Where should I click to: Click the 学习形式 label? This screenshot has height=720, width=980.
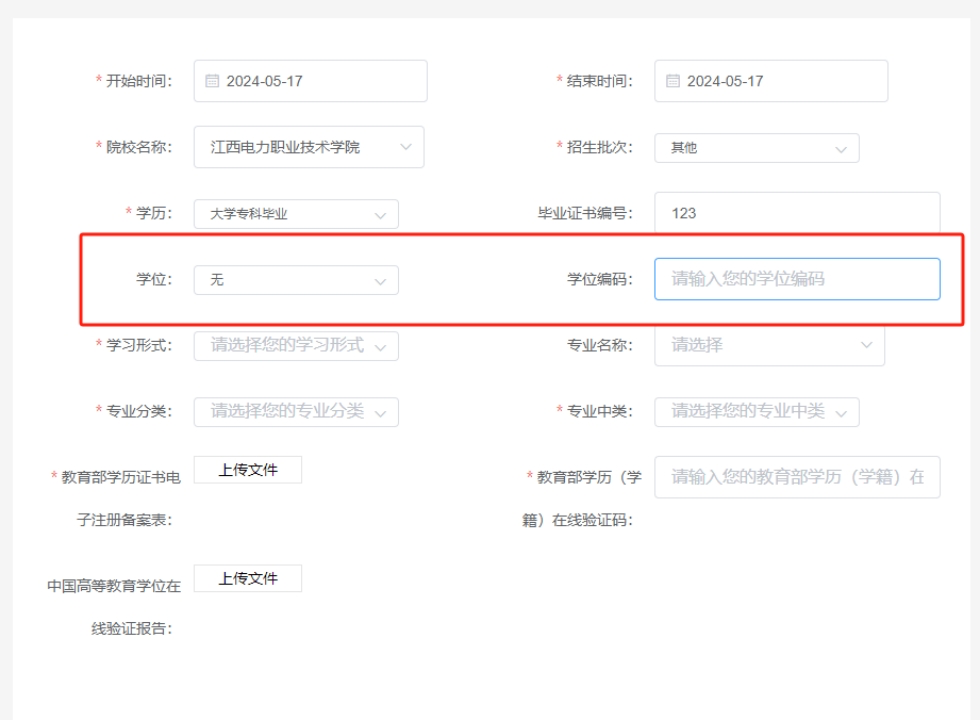139,345
